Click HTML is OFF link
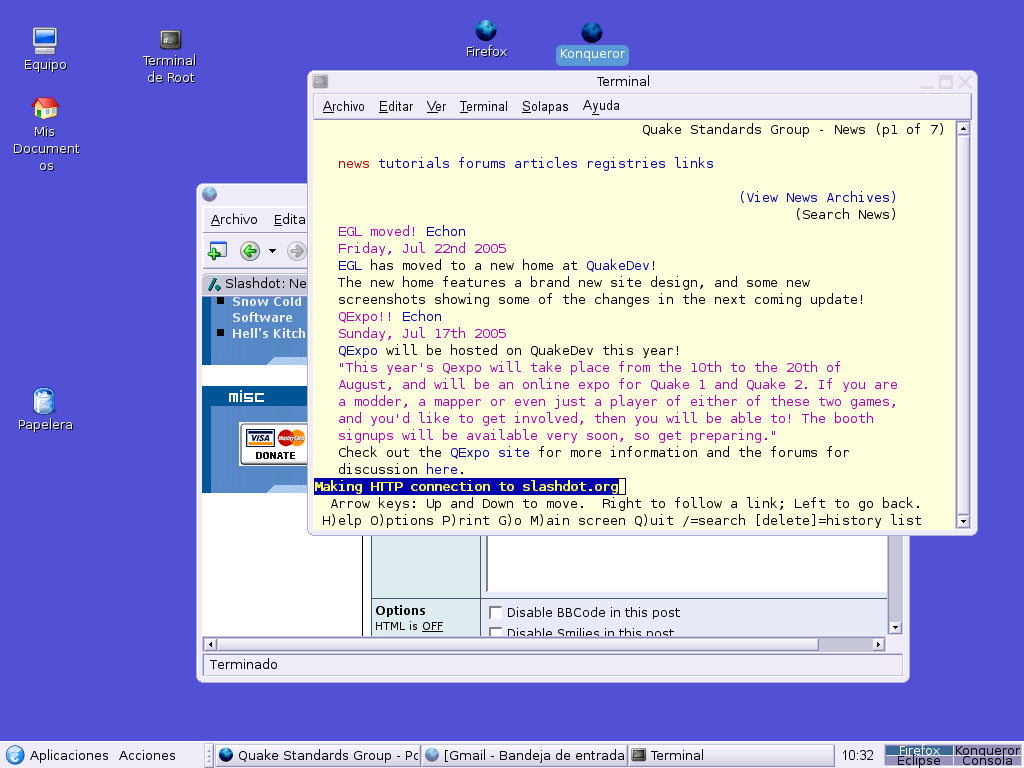This screenshot has height=768, width=1024. pyautogui.click(x=409, y=626)
